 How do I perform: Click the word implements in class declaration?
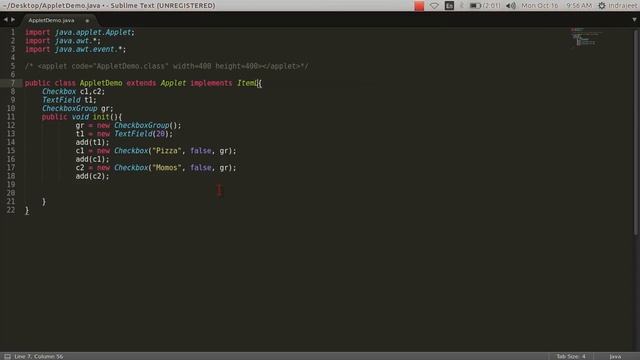pos(211,83)
